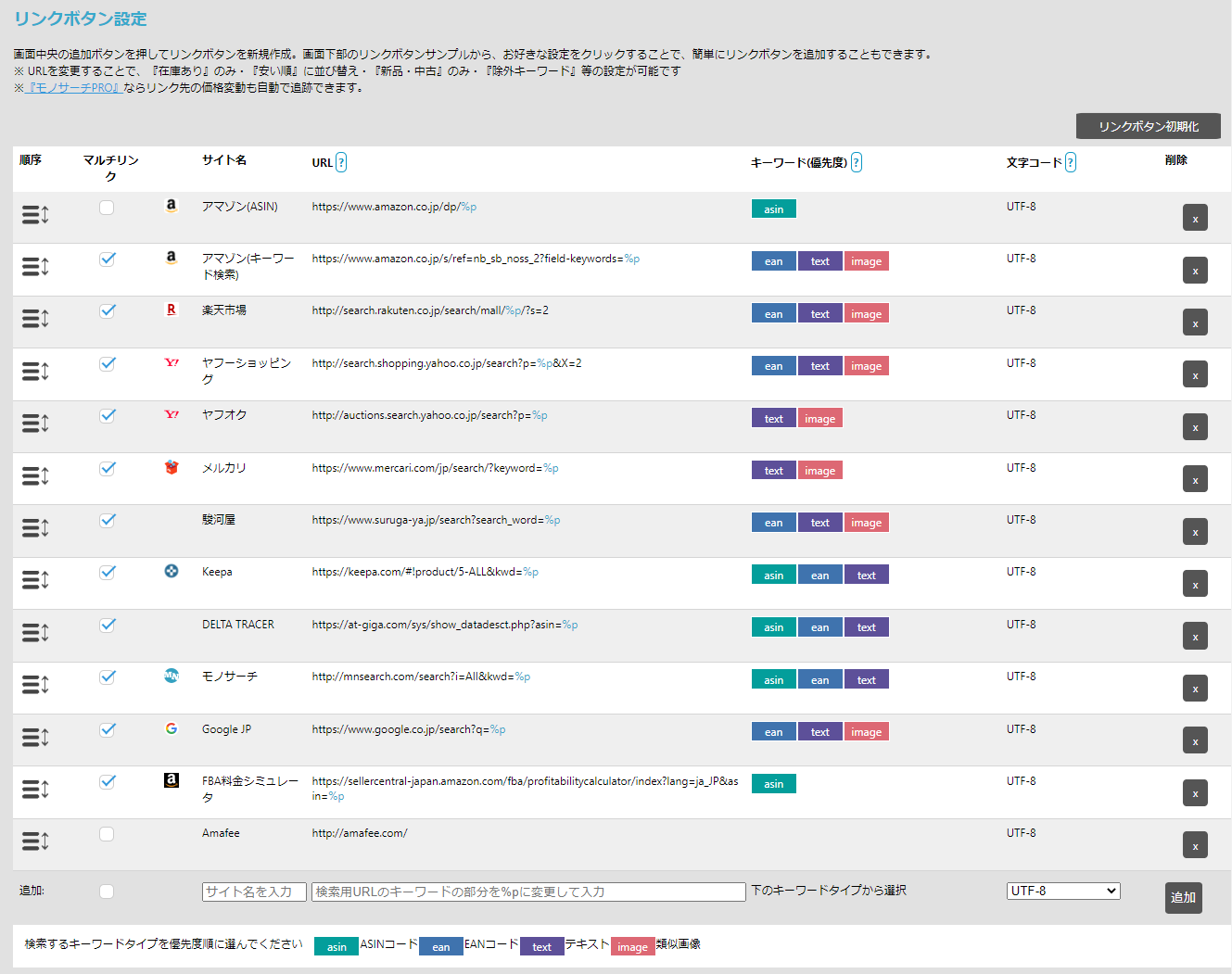Screen dimensions: 1232x974
Task: Click the text tag in ヤフオク row
Action: [774, 418]
